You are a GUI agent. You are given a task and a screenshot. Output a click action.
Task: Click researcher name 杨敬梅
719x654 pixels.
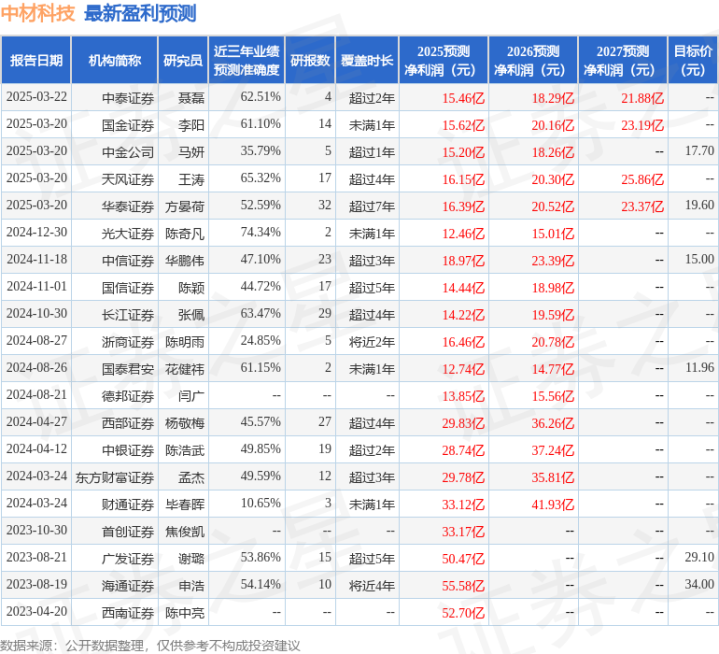coord(185,423)
